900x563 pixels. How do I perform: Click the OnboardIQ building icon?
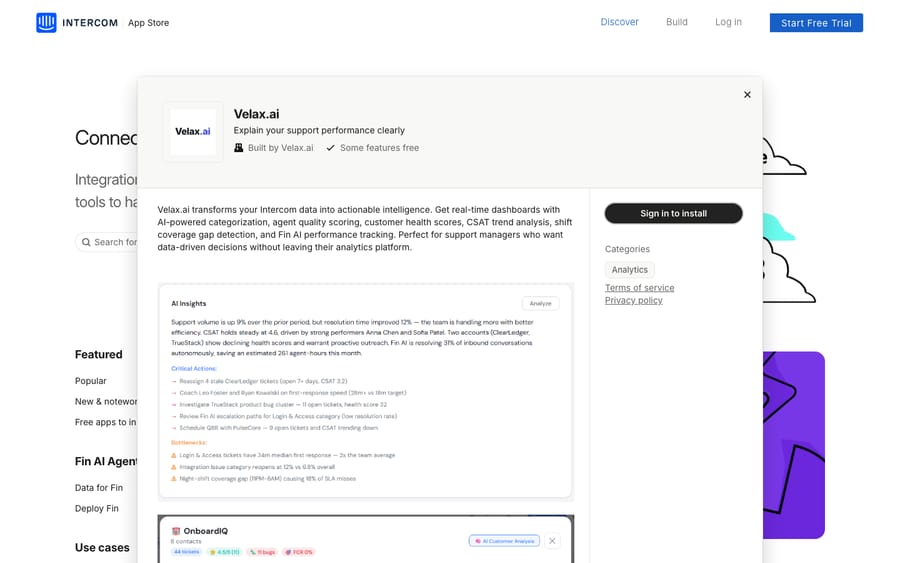click(176, 531)
